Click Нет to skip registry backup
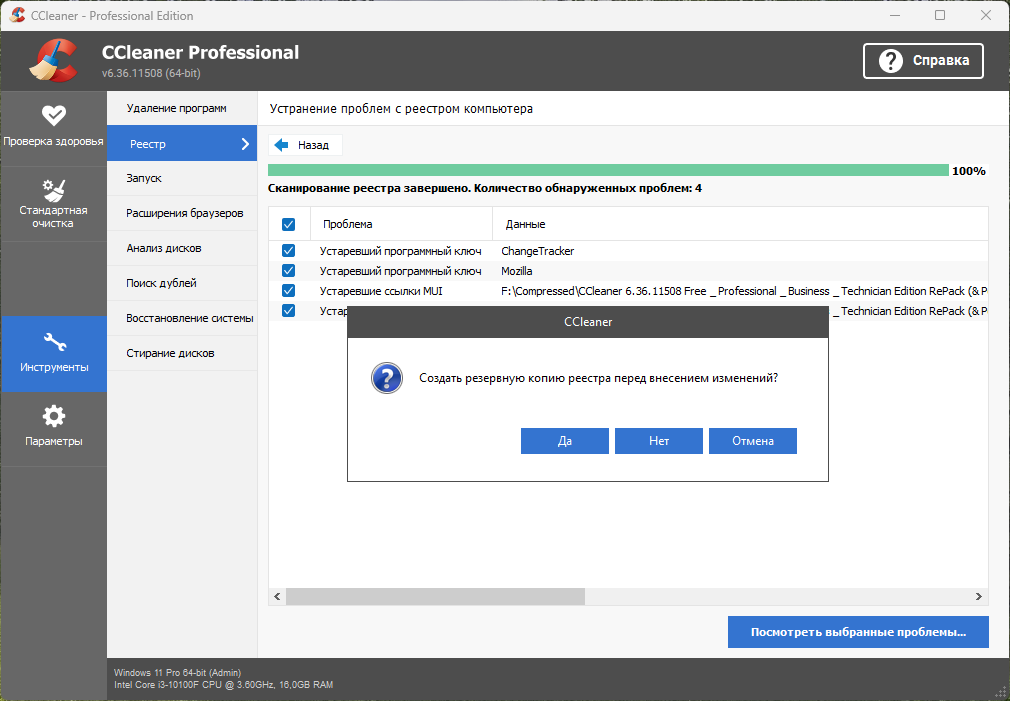 (x=659, y=441)
